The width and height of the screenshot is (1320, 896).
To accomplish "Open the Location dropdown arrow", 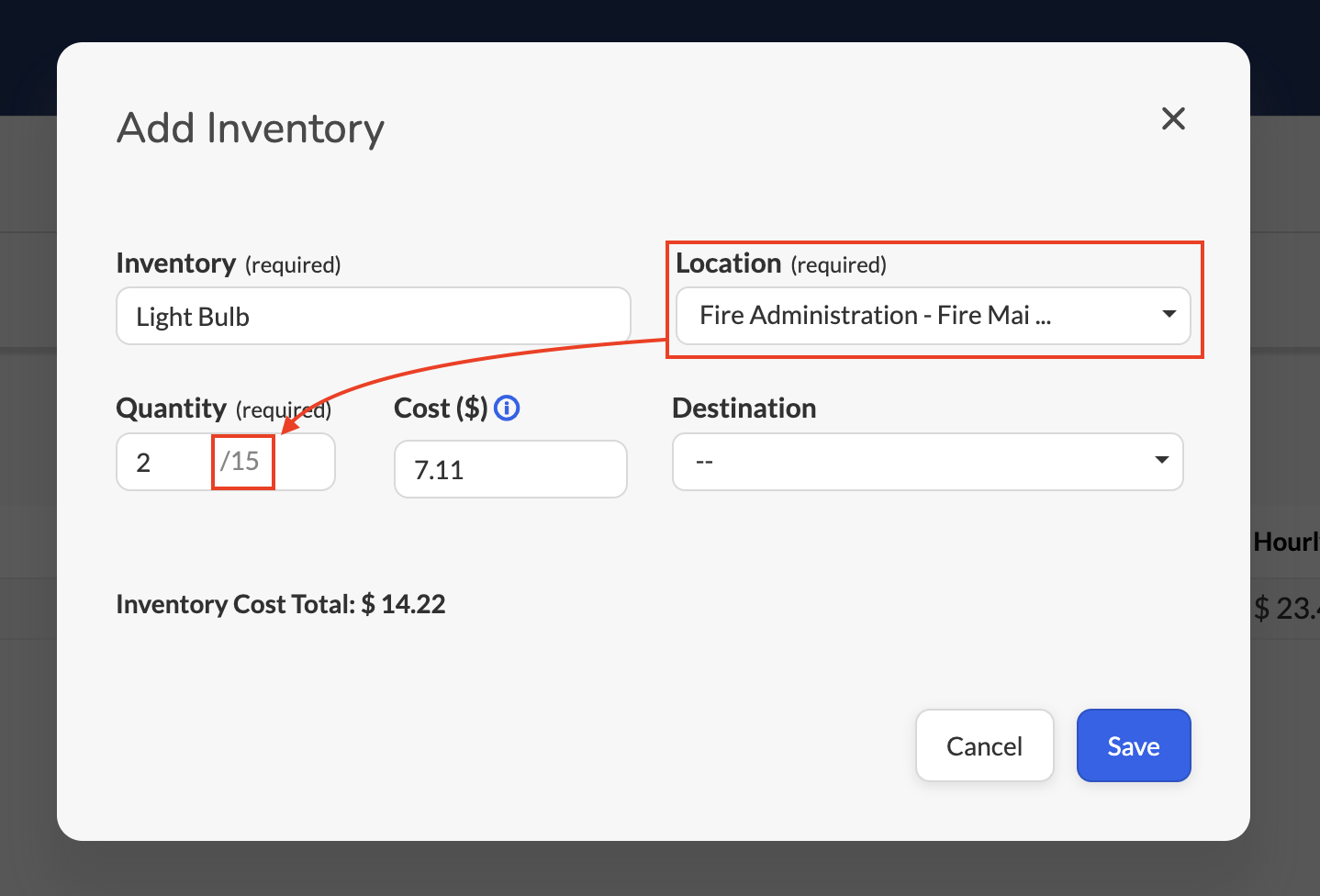I will coord(1169,314).
